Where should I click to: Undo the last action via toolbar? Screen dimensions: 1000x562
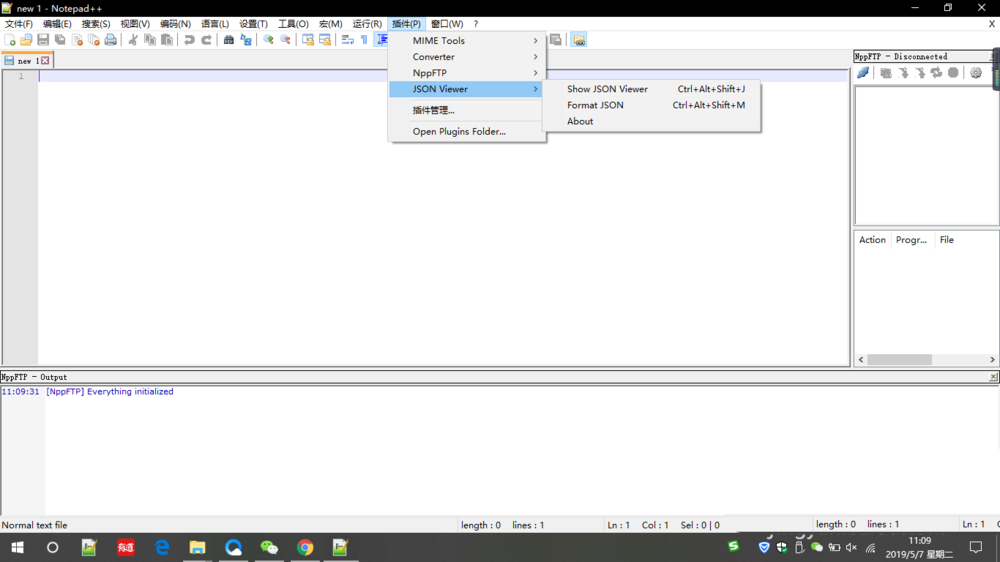tap(189, 40)
